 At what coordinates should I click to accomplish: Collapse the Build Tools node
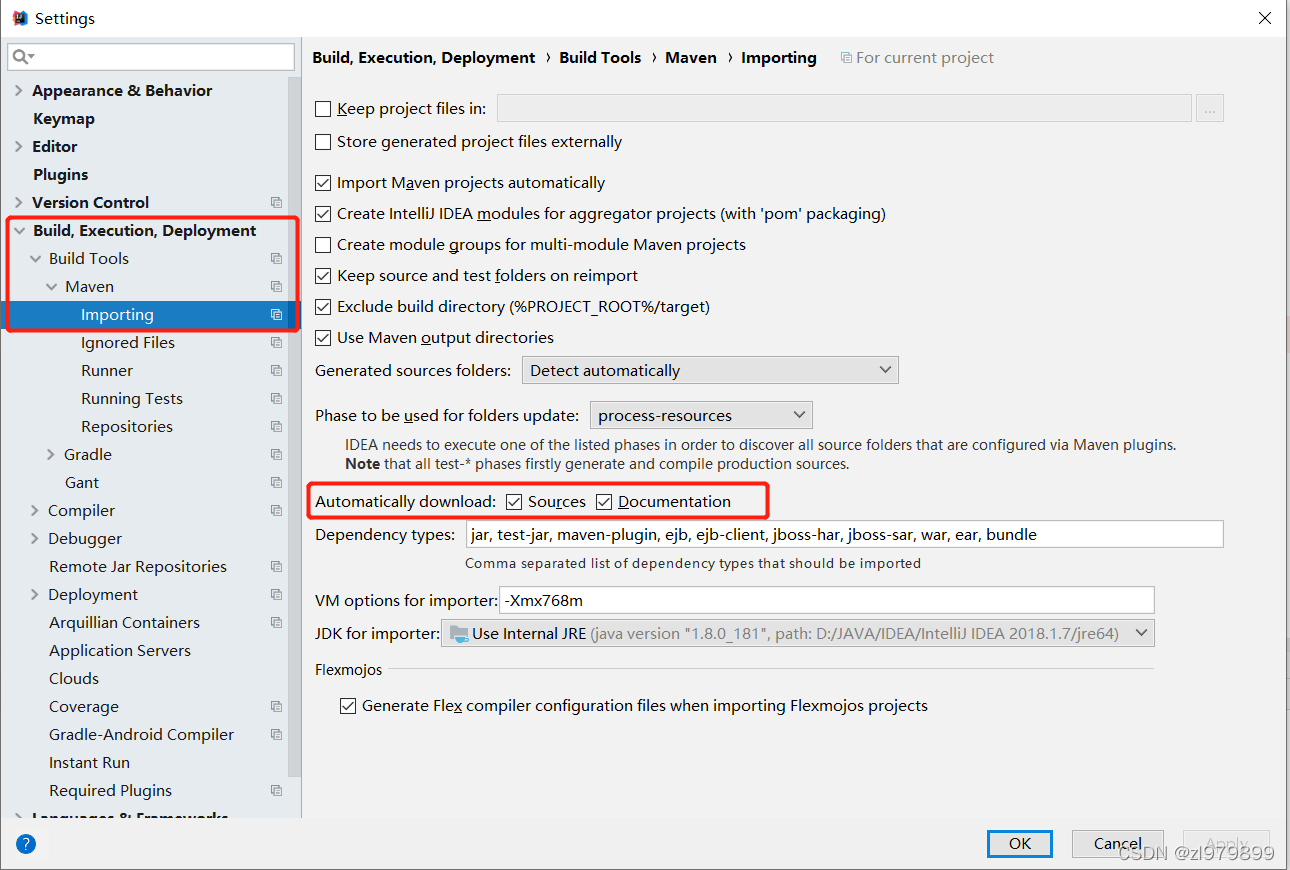[x=35, y=259]
